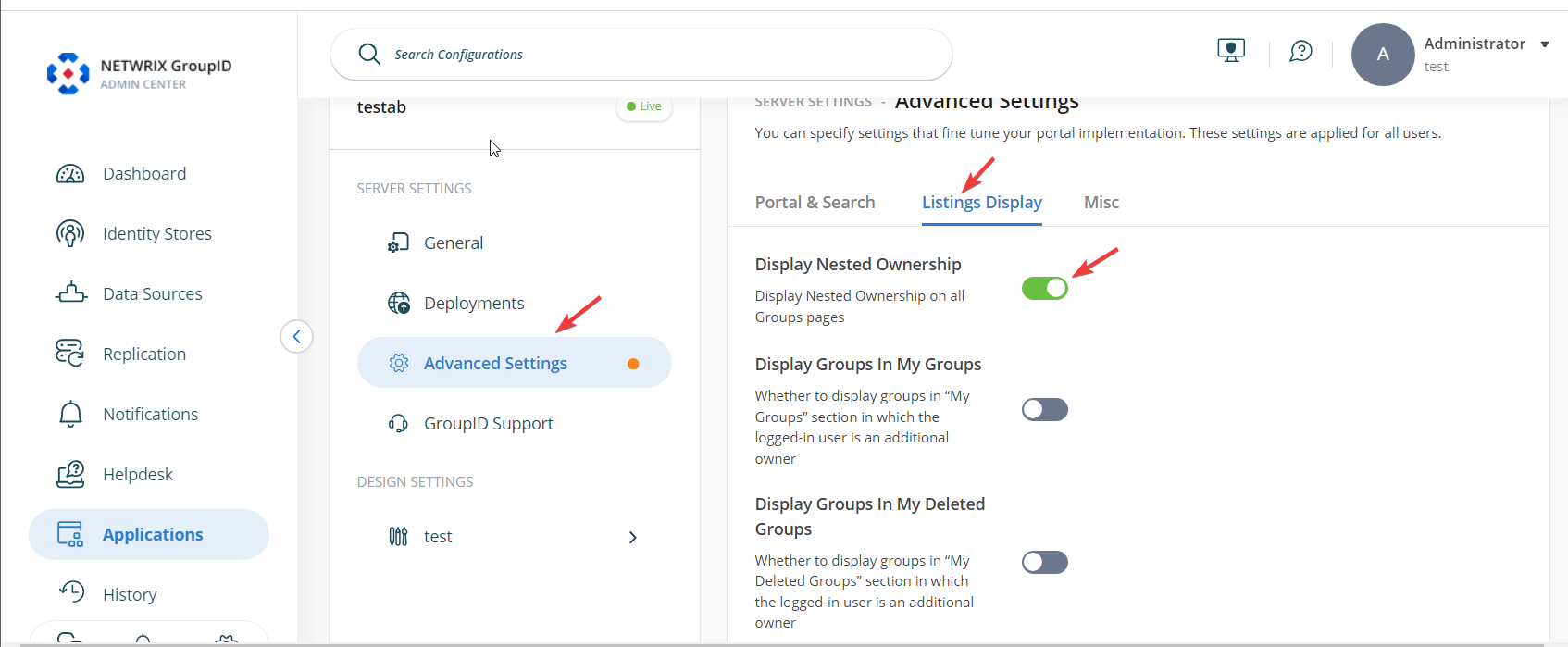Switch to the Misc tab
Viewport: 1568px width, 647px height.
[1101, 202]
